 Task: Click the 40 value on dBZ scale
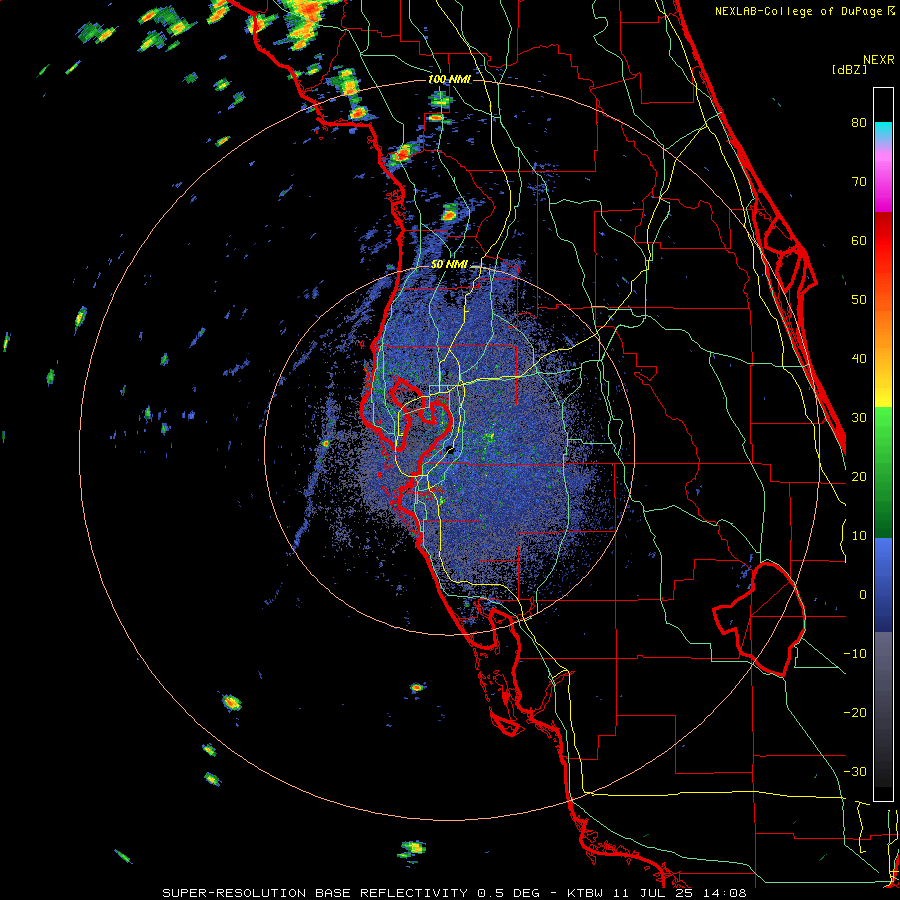pyautogui.click(x=859, y=359)
